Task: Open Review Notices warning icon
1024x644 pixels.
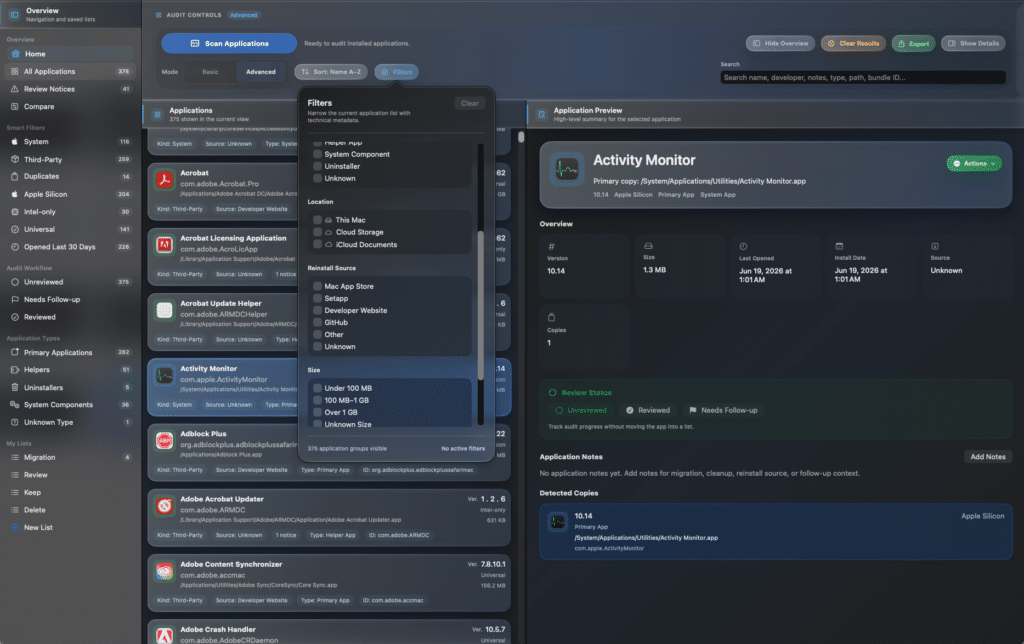Action: (15, 89)
